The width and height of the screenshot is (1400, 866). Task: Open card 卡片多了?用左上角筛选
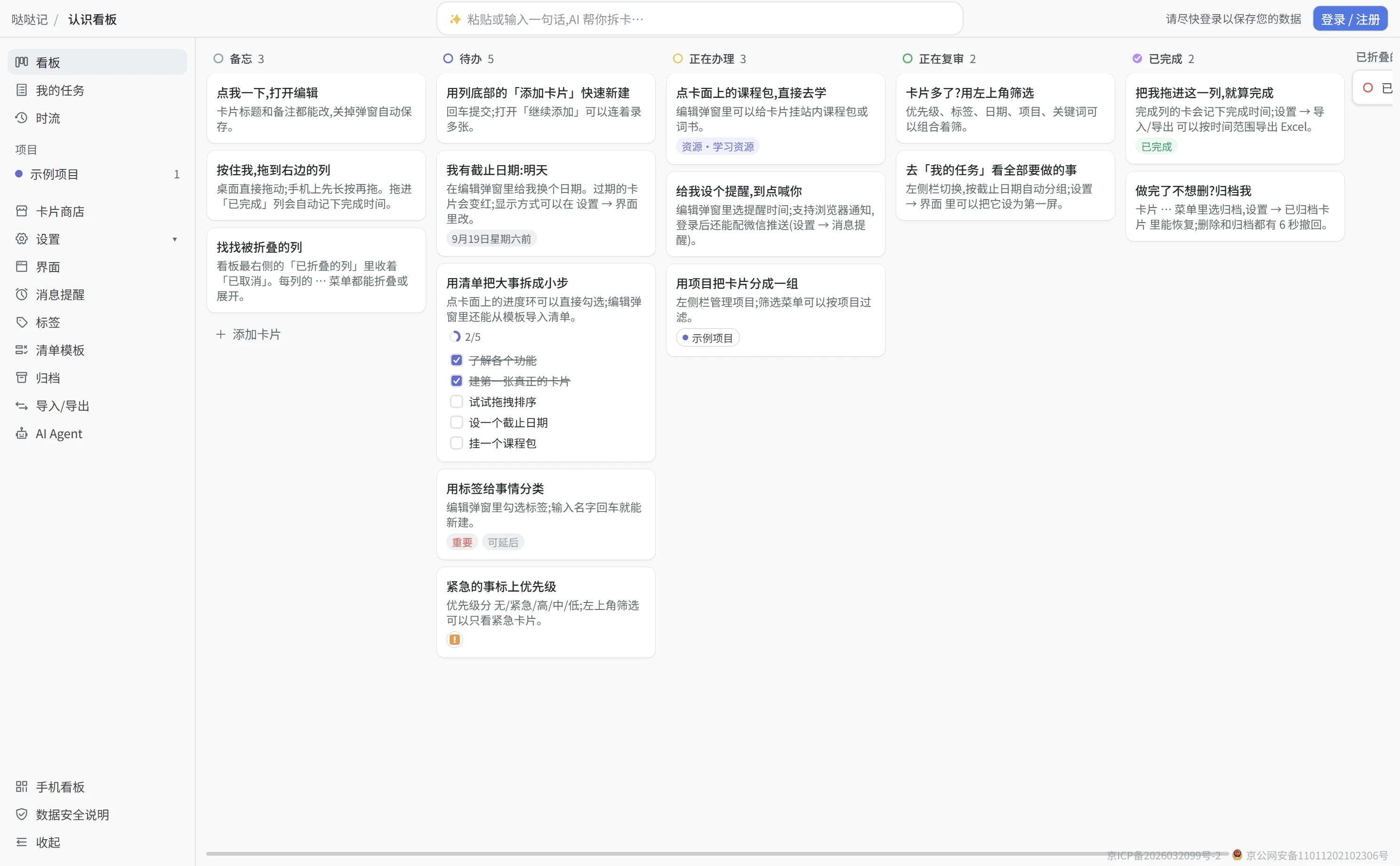[1006, 108]
